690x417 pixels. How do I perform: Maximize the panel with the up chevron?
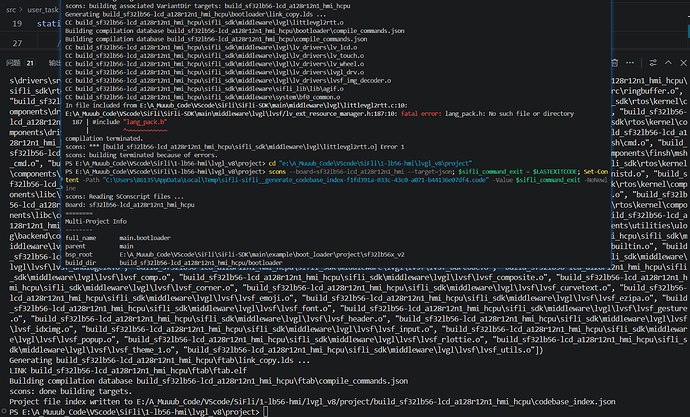[668, 63]
